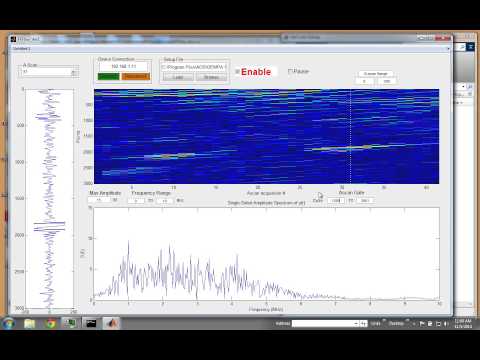Click the Setup File path field

(x=194, y=67)
